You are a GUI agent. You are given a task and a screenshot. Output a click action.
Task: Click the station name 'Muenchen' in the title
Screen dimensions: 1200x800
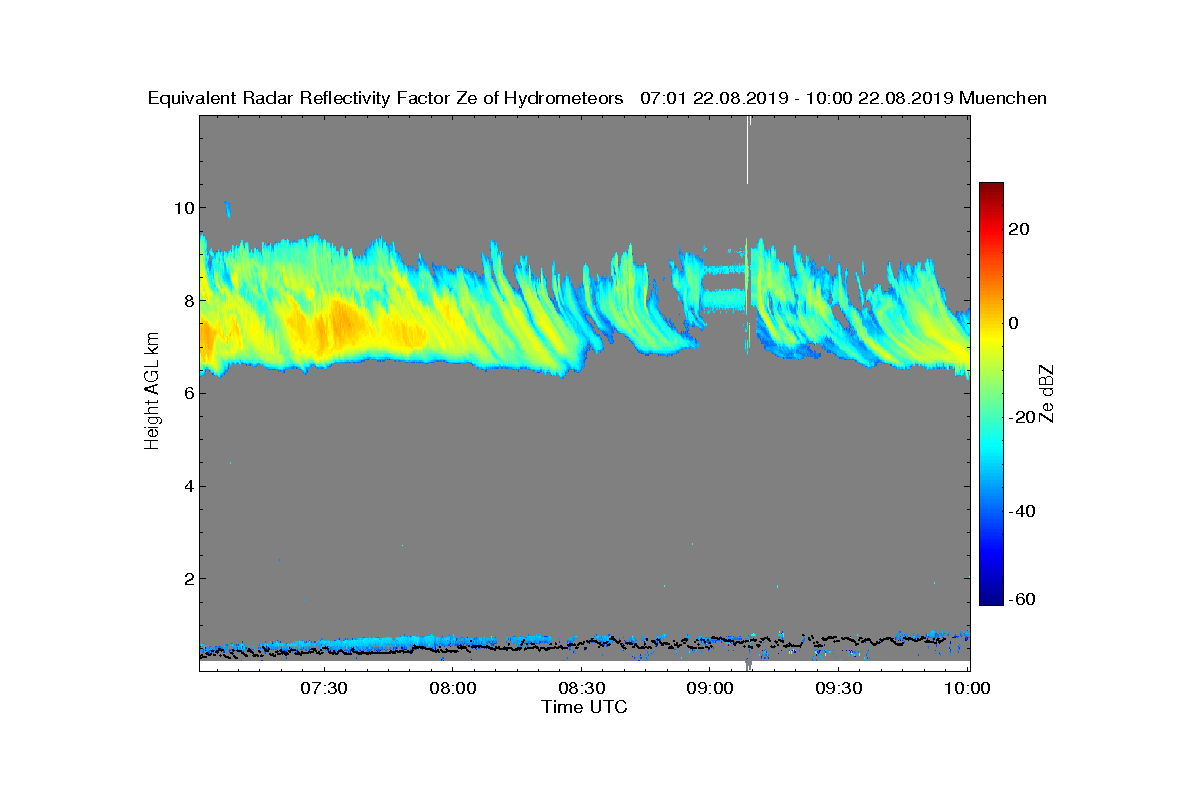pyautogui.click(x=1003, y=98)
